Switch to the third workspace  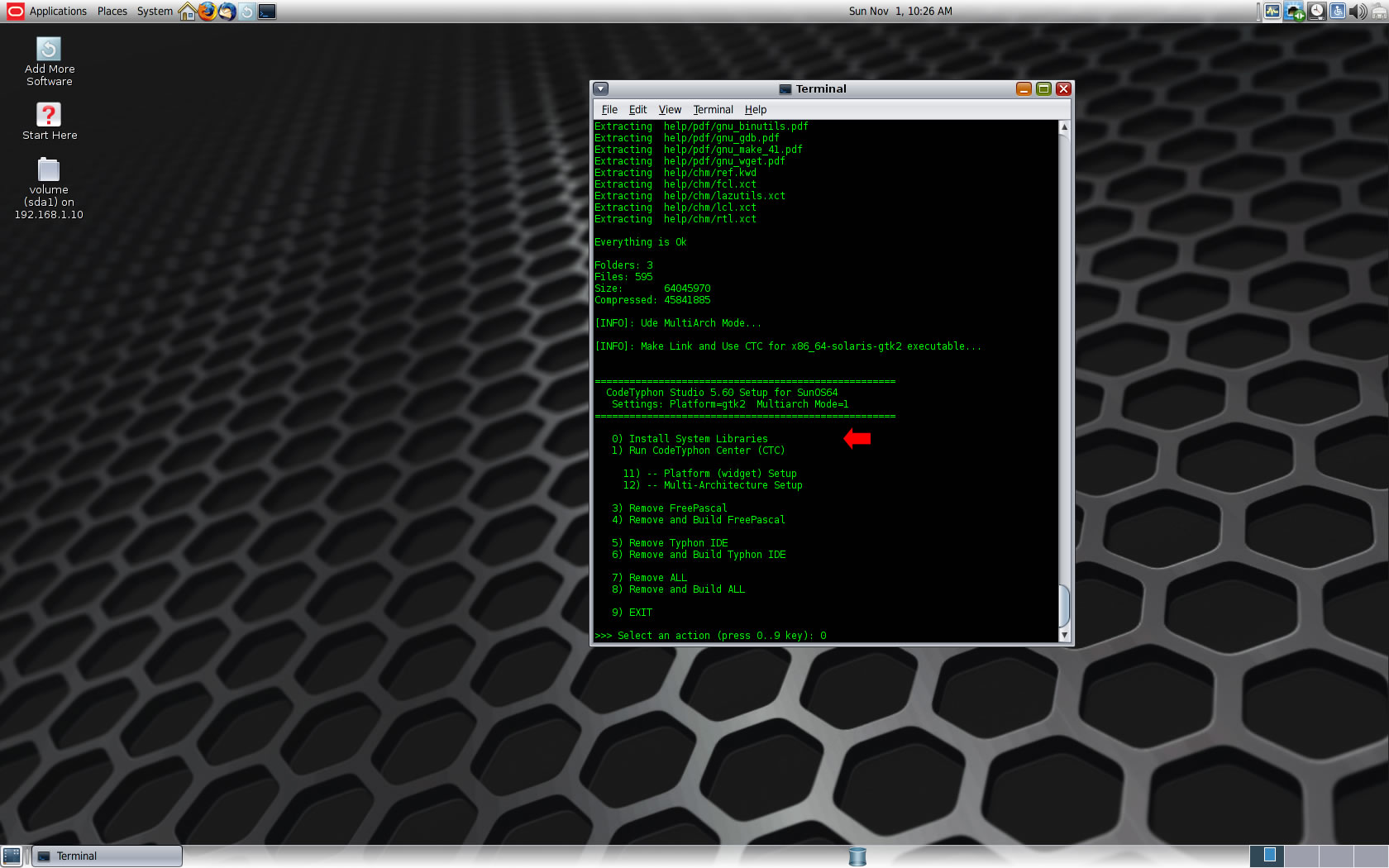pyautogui.click(x=1336, y=856)
